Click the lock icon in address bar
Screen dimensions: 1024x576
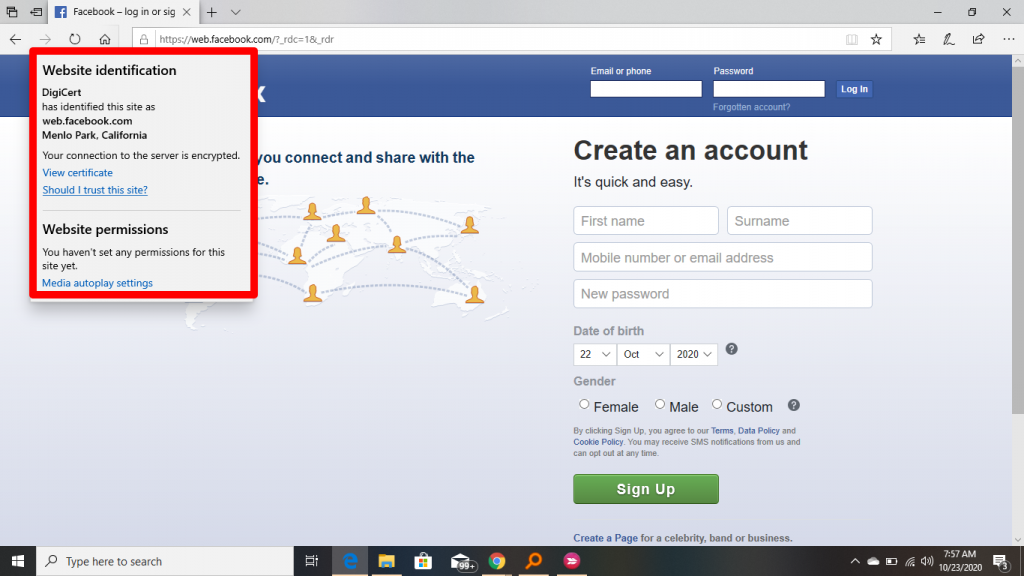144,40
